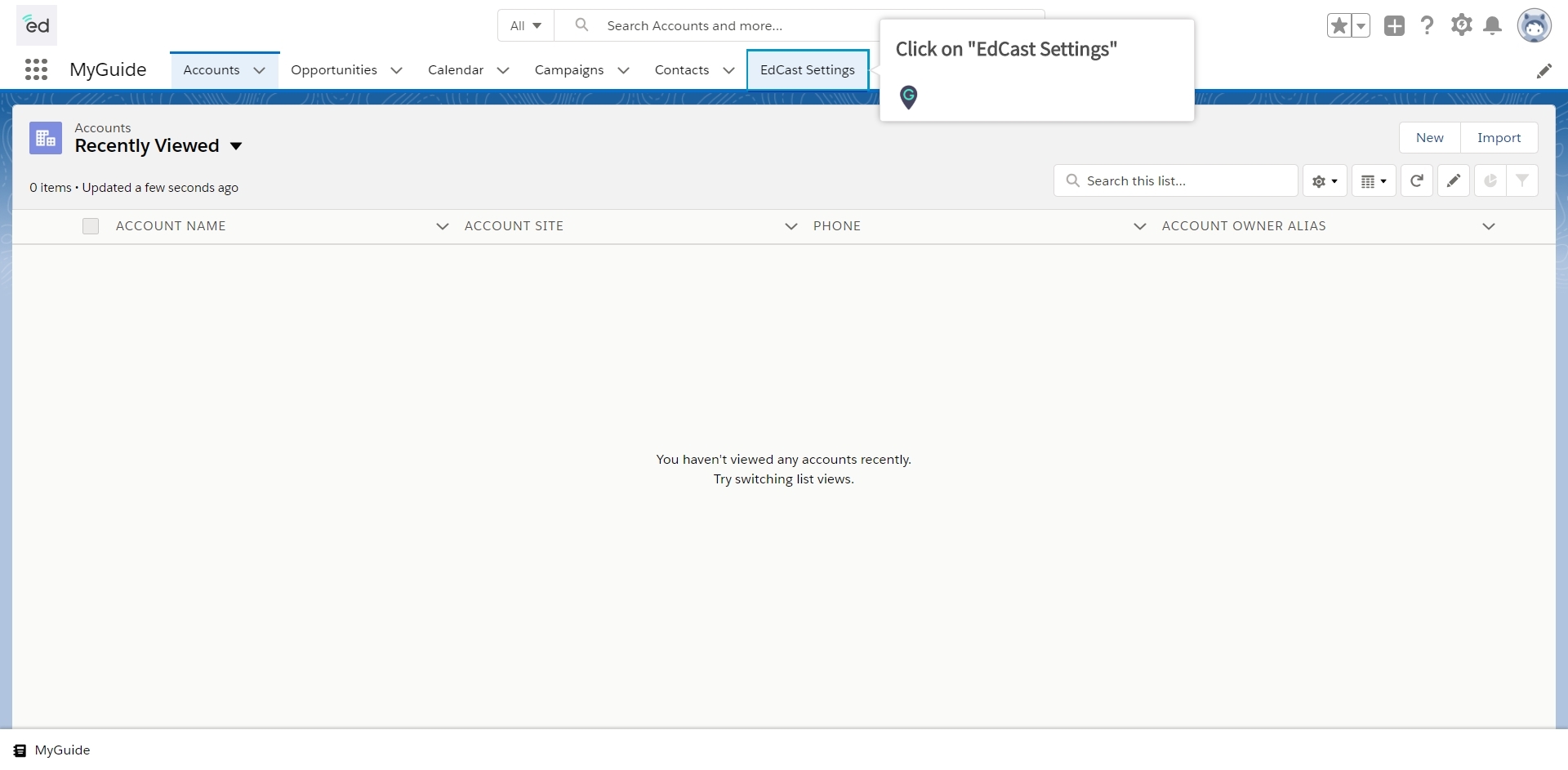Expand the Opportunities tab chevron
The width and height of the screenshot is (1568, 770).
[397, 70]
